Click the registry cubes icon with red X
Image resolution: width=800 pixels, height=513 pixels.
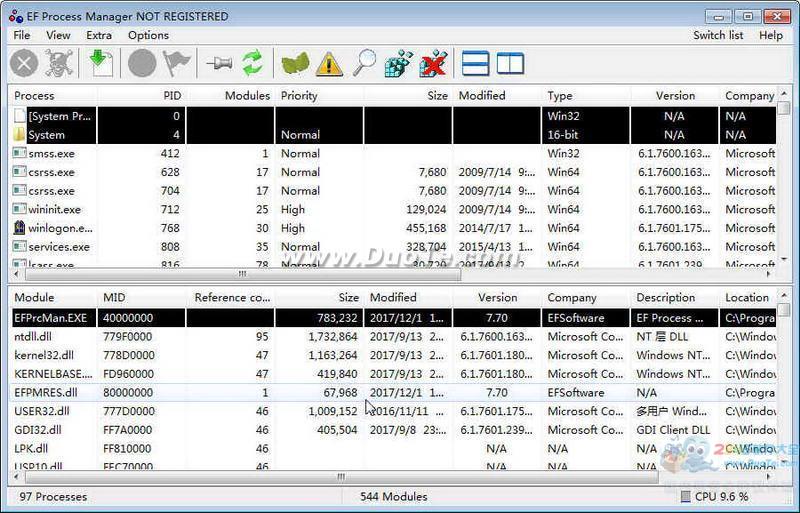point(433,64)
